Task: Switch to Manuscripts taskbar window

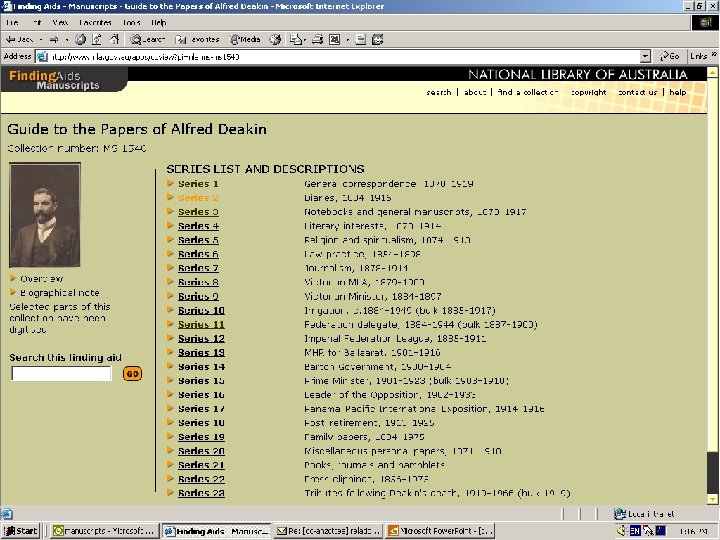Action: pyautogui.click(x=104, y=531)
